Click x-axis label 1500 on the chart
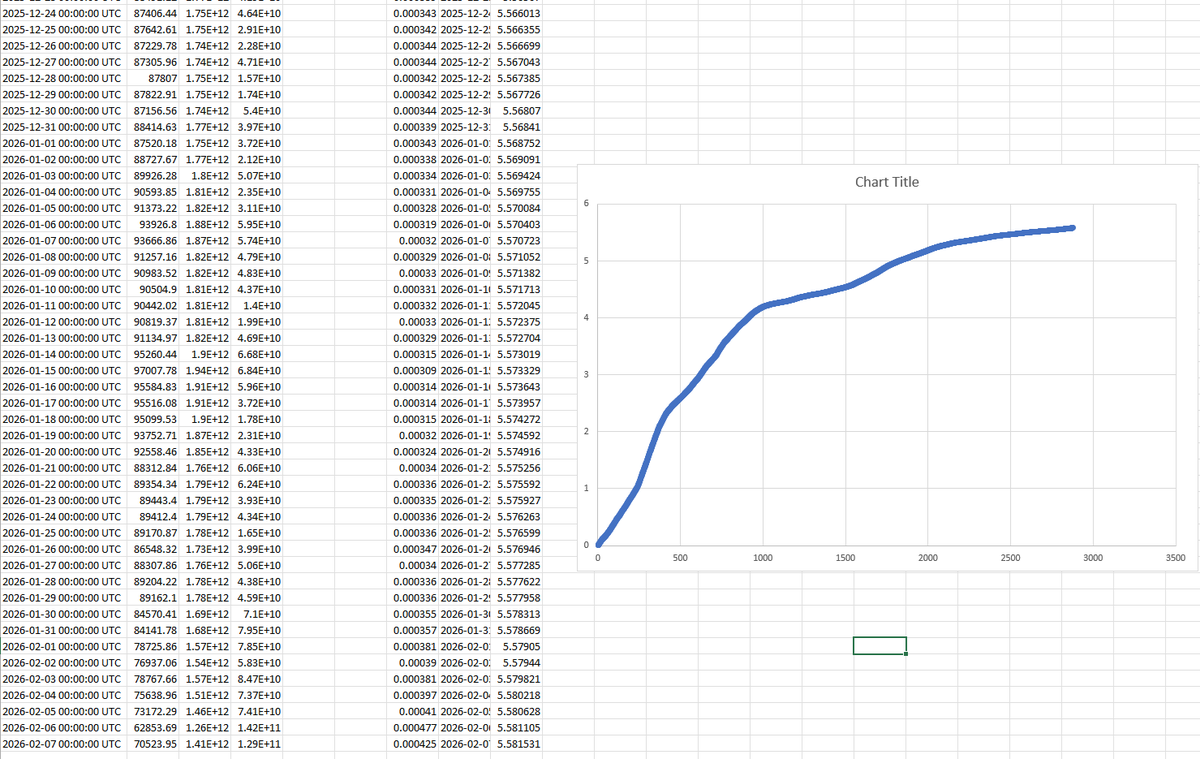Screen dimensions: 1200x759 845,557
